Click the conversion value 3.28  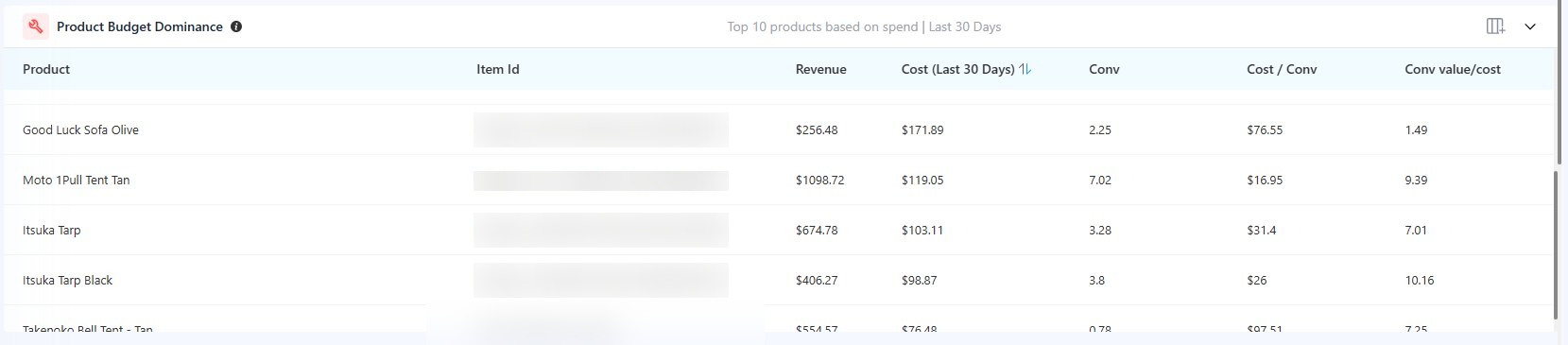pyautogui.click(x=1100, y=230)
